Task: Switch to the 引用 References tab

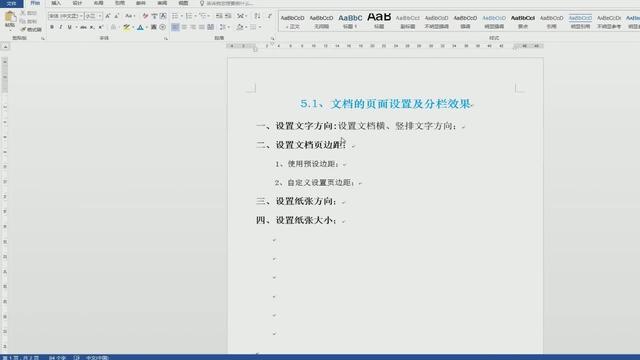Action: 120,3
